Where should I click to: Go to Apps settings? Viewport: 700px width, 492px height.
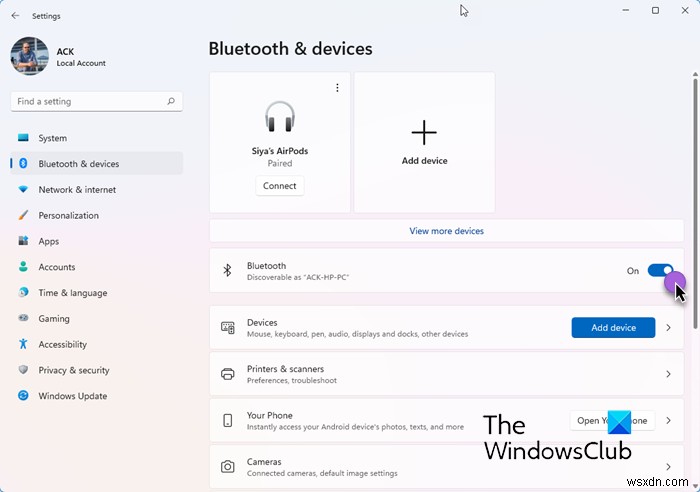(x=96, y=241)
